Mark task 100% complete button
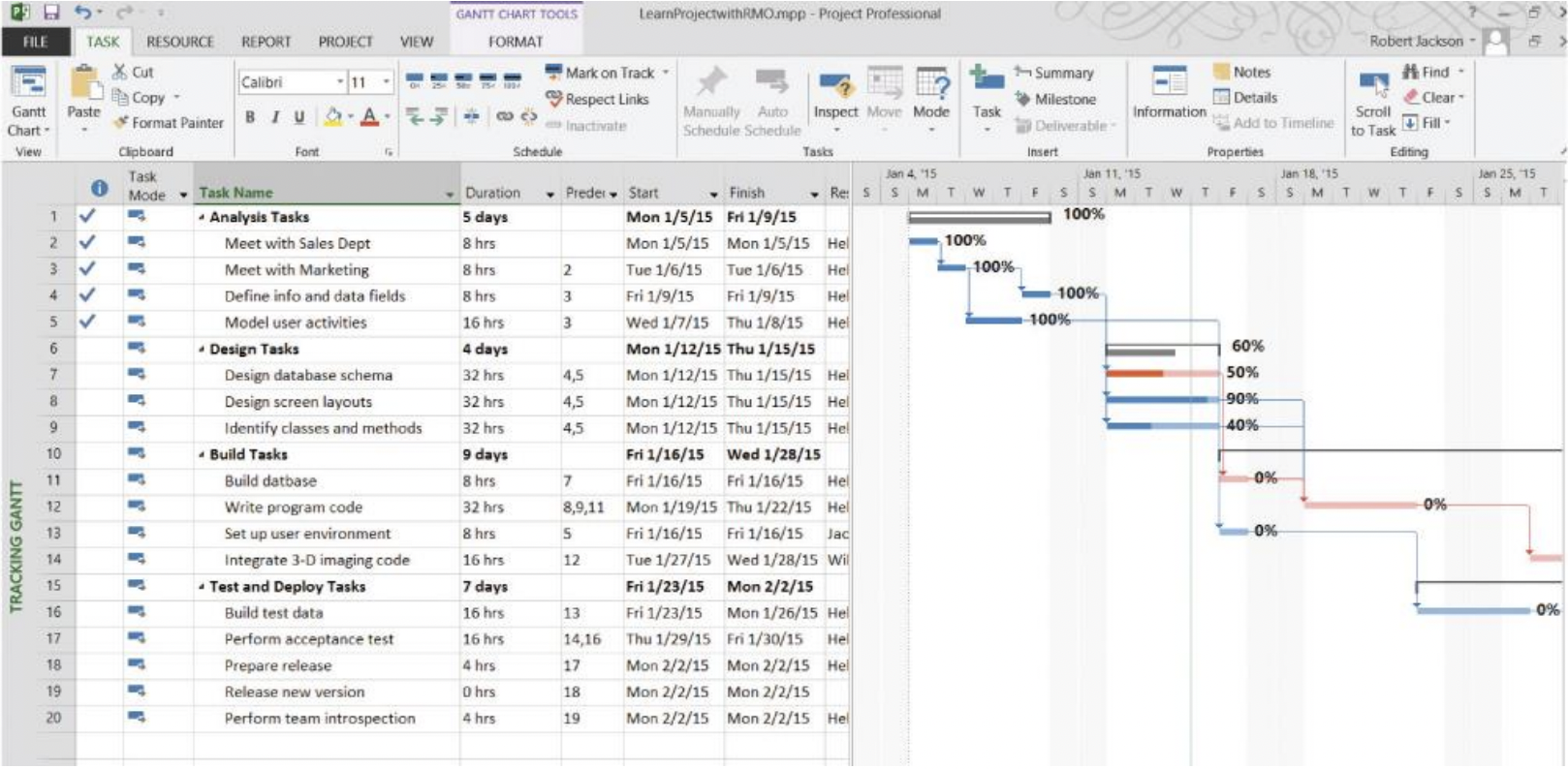 (513, 80)
